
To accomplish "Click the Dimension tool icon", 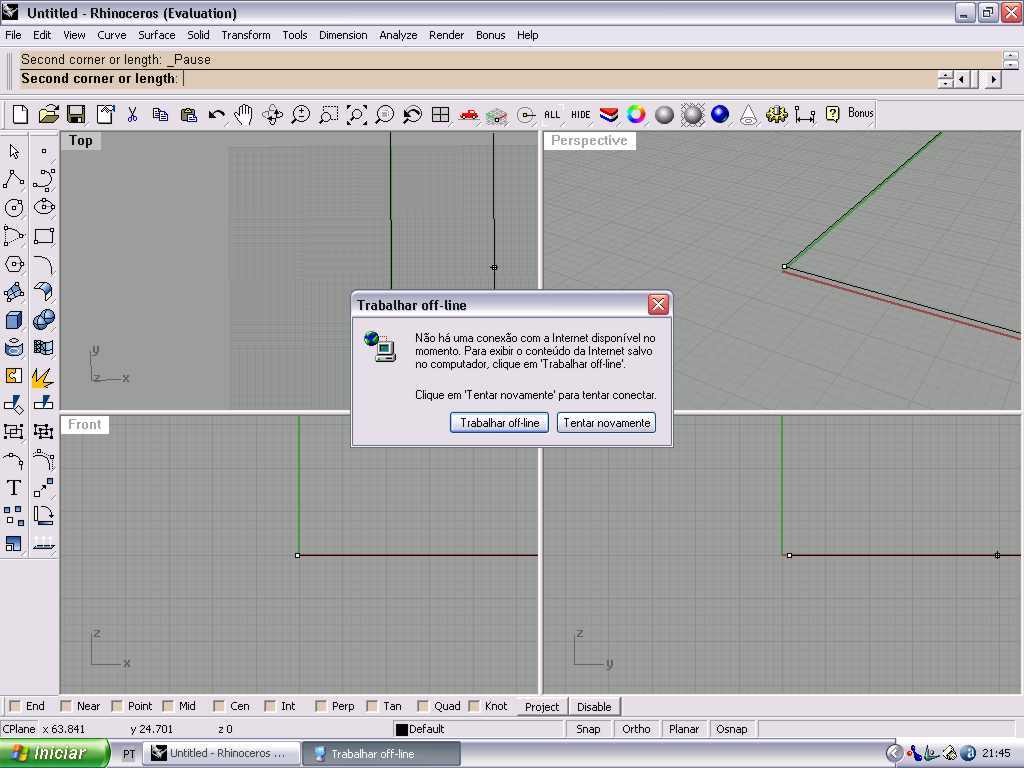I will click(x=805, y=116).
